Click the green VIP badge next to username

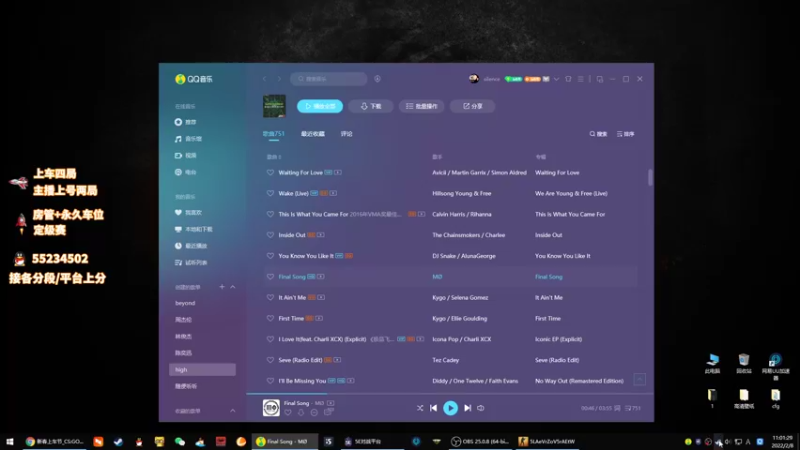coord(513,79)
